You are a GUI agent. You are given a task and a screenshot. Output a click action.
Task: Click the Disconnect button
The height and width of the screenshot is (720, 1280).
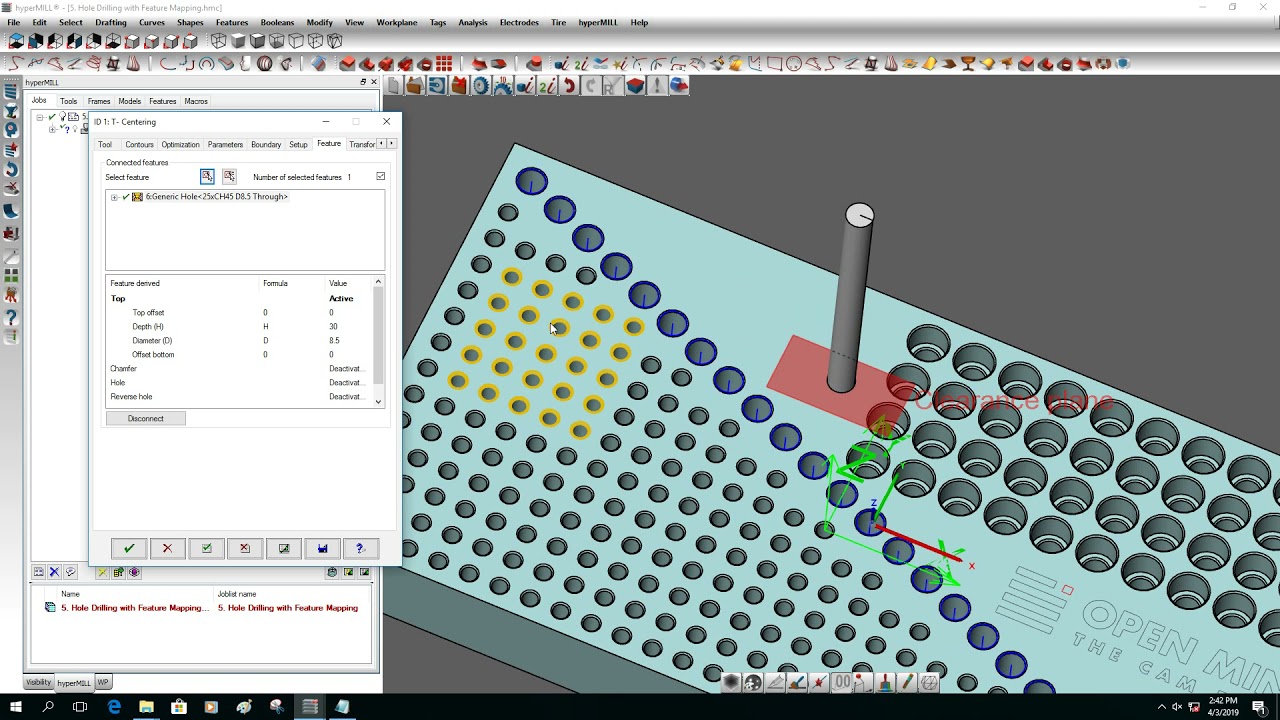[x=146, y=418]
